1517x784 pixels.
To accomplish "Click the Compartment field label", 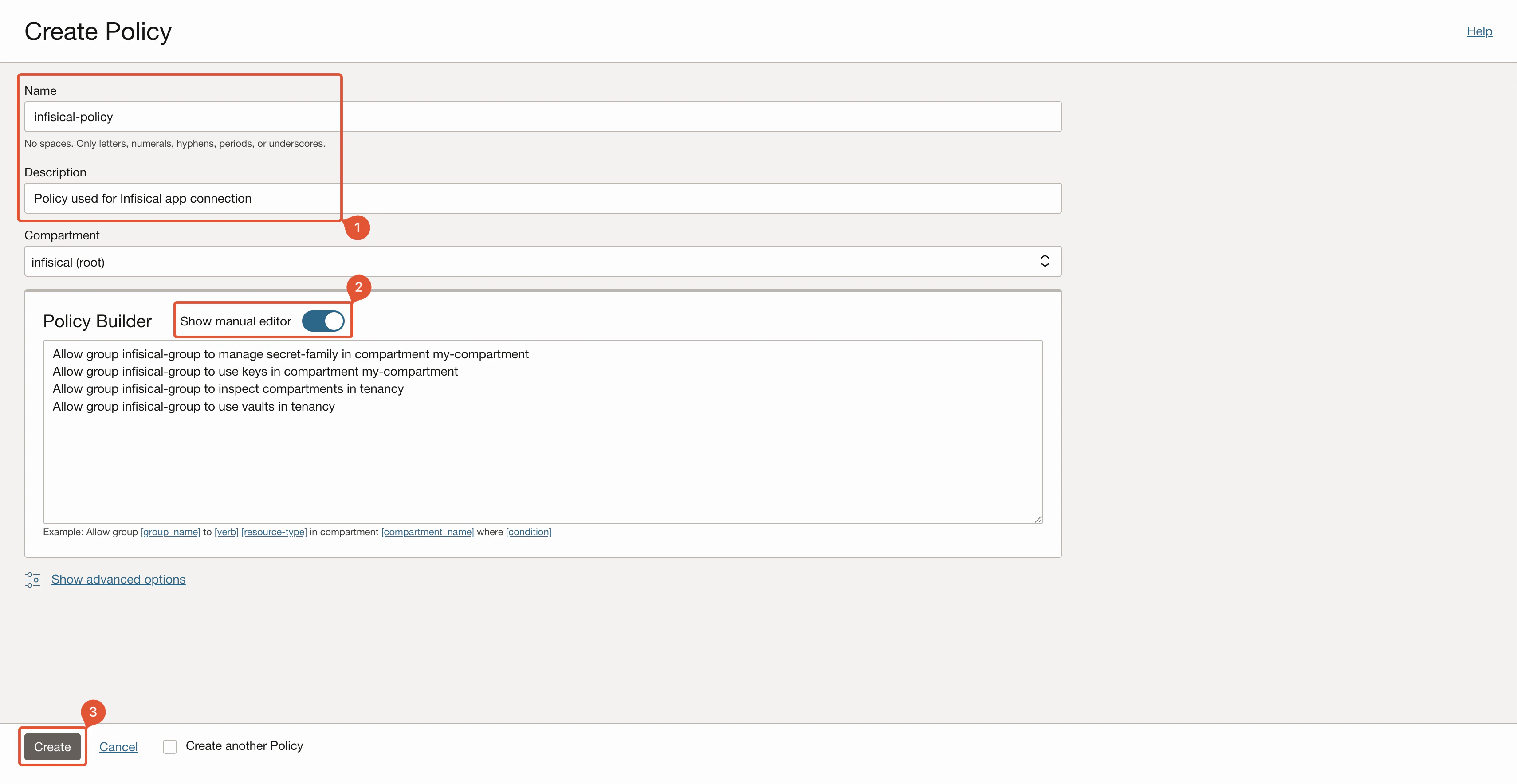I will coord(62,235).
